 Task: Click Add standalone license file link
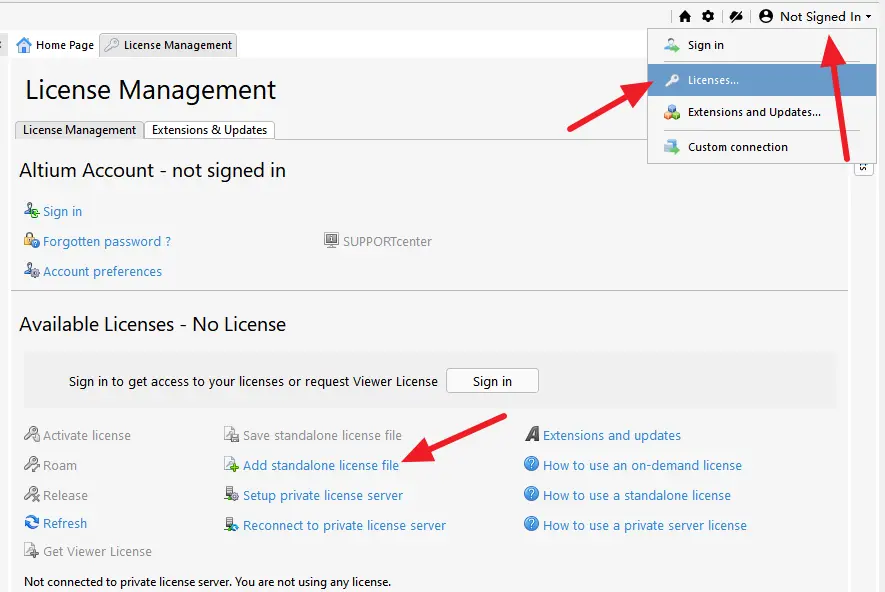coord(321,465)
